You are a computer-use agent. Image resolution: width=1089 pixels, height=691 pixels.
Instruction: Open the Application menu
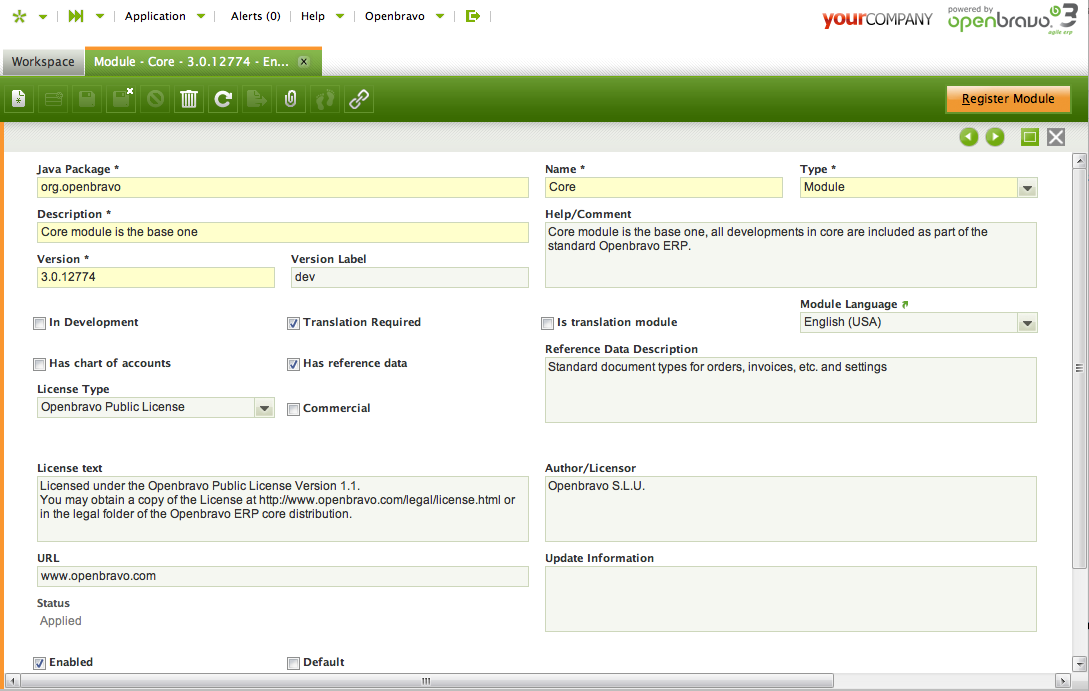coord(155,16)
